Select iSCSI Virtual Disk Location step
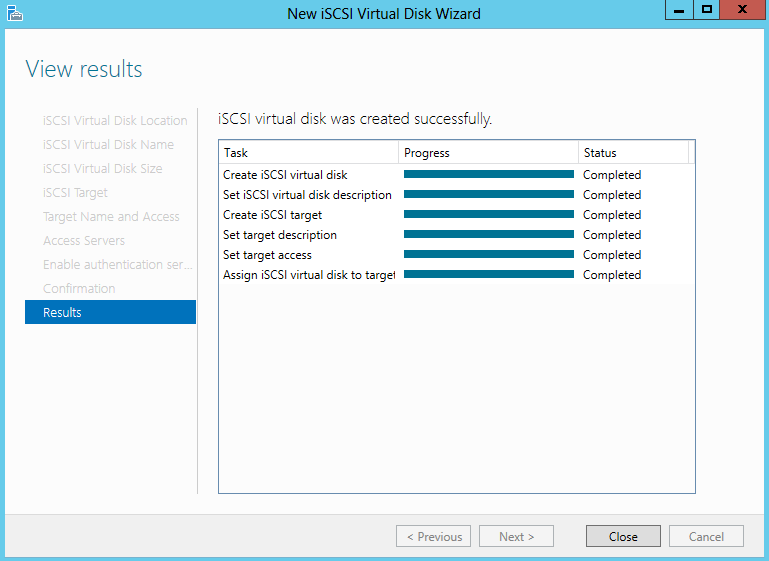The width and height of the screenshot is (769, 561). [x=115, y=121]
